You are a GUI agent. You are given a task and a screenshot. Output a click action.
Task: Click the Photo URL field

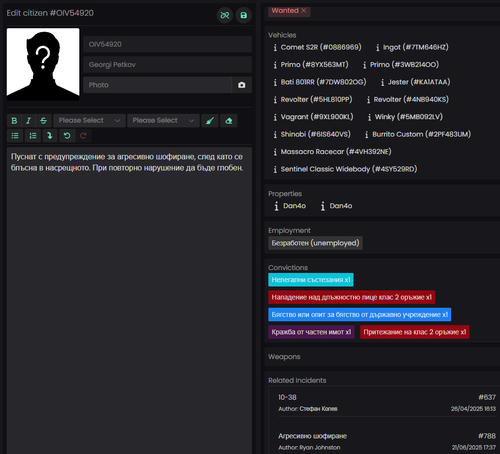157,85
